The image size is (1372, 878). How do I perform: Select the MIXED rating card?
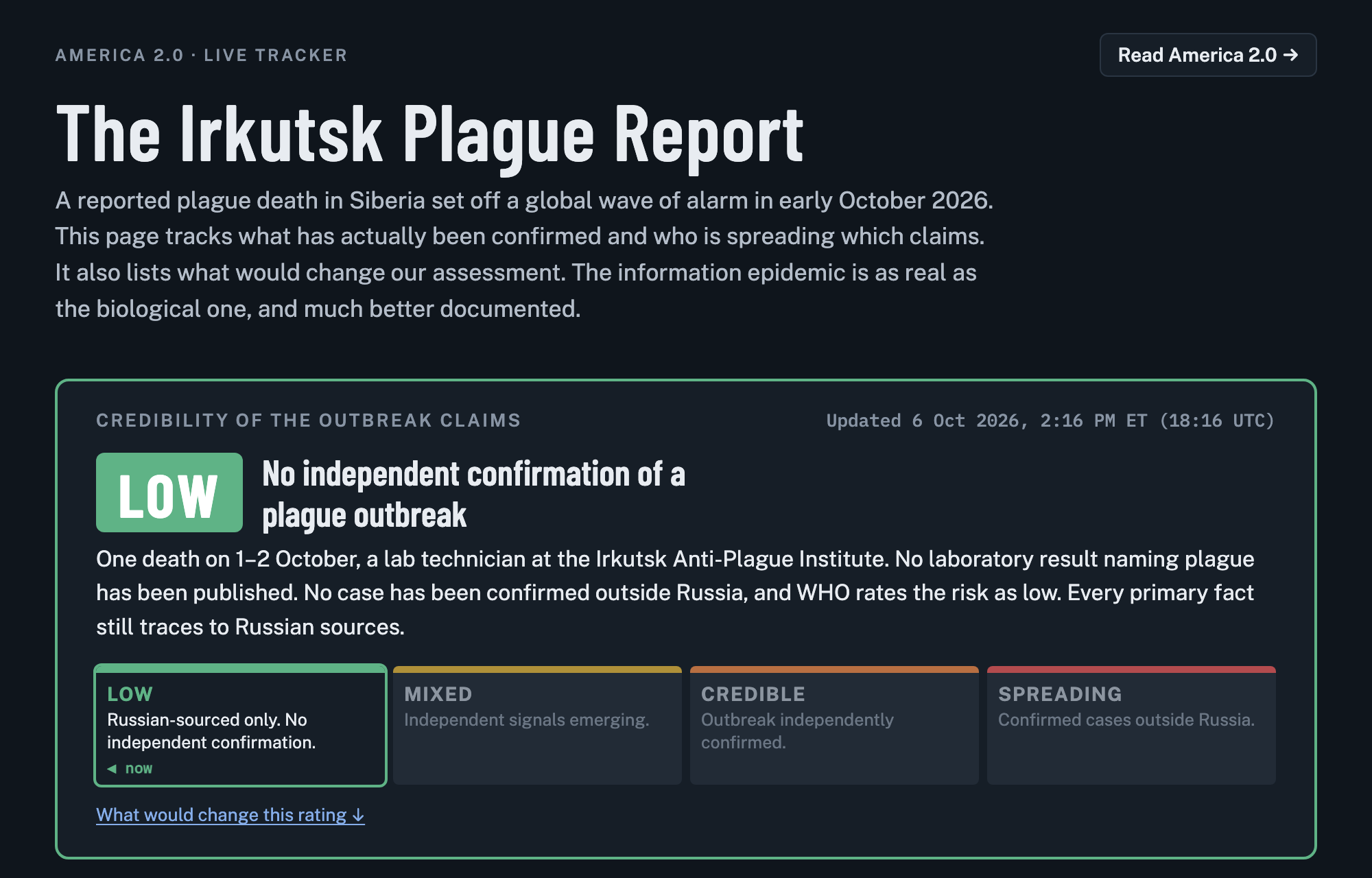537,725
